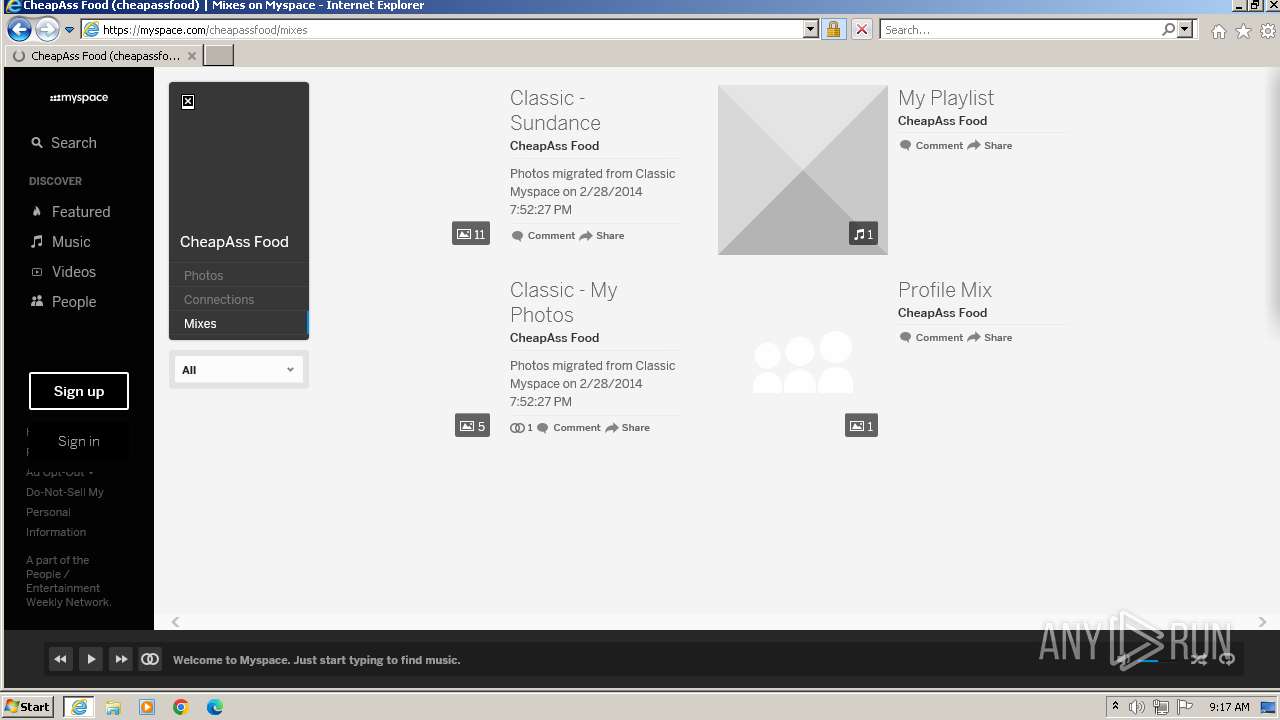Expand the address bar autocomplete dropdown
The width and height of the screenshot is (1280, 720).
click(810, 30)
